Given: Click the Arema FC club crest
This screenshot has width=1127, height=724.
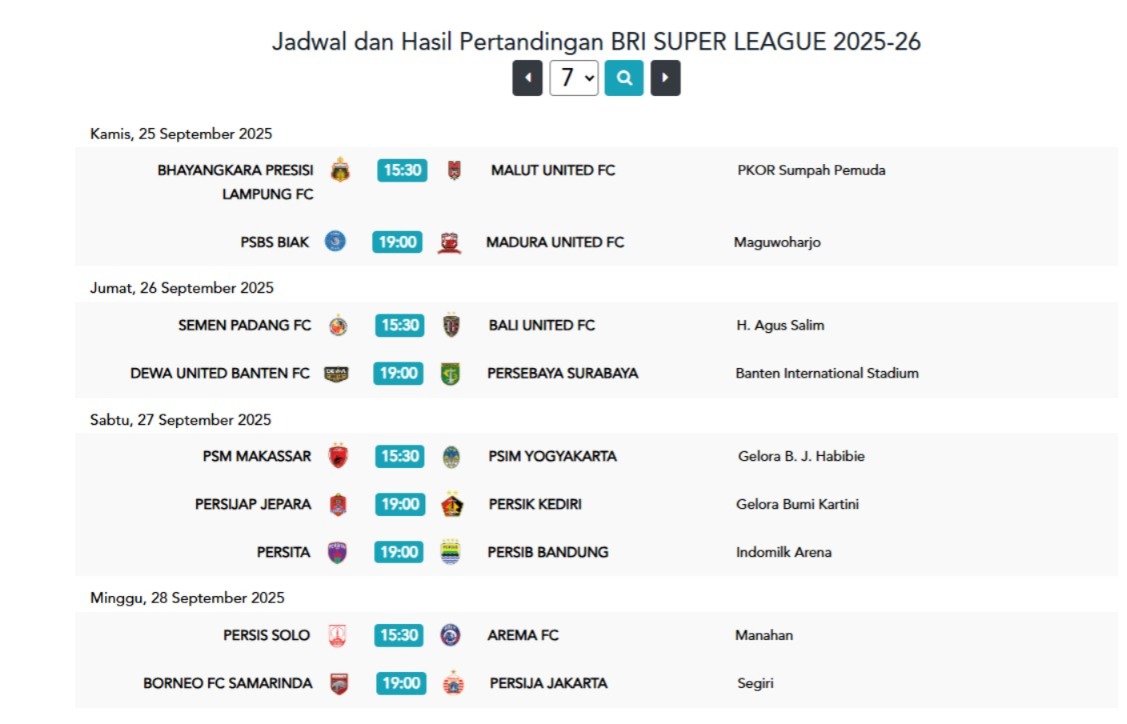Looking at the screenshot, I should [451, 635].
